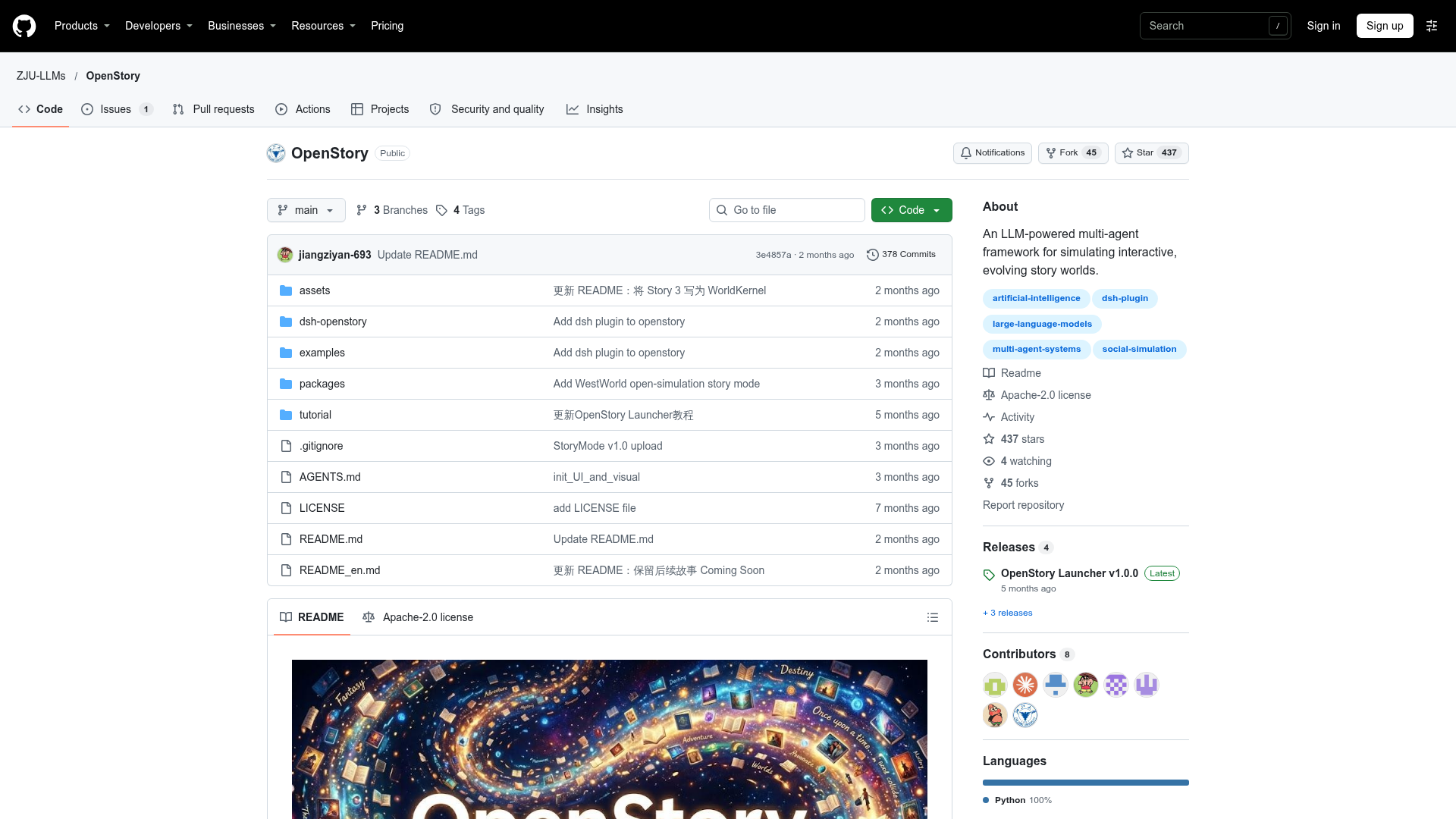Click the book icon next to Readme
1456x819 pixels.
pos(989,373)
